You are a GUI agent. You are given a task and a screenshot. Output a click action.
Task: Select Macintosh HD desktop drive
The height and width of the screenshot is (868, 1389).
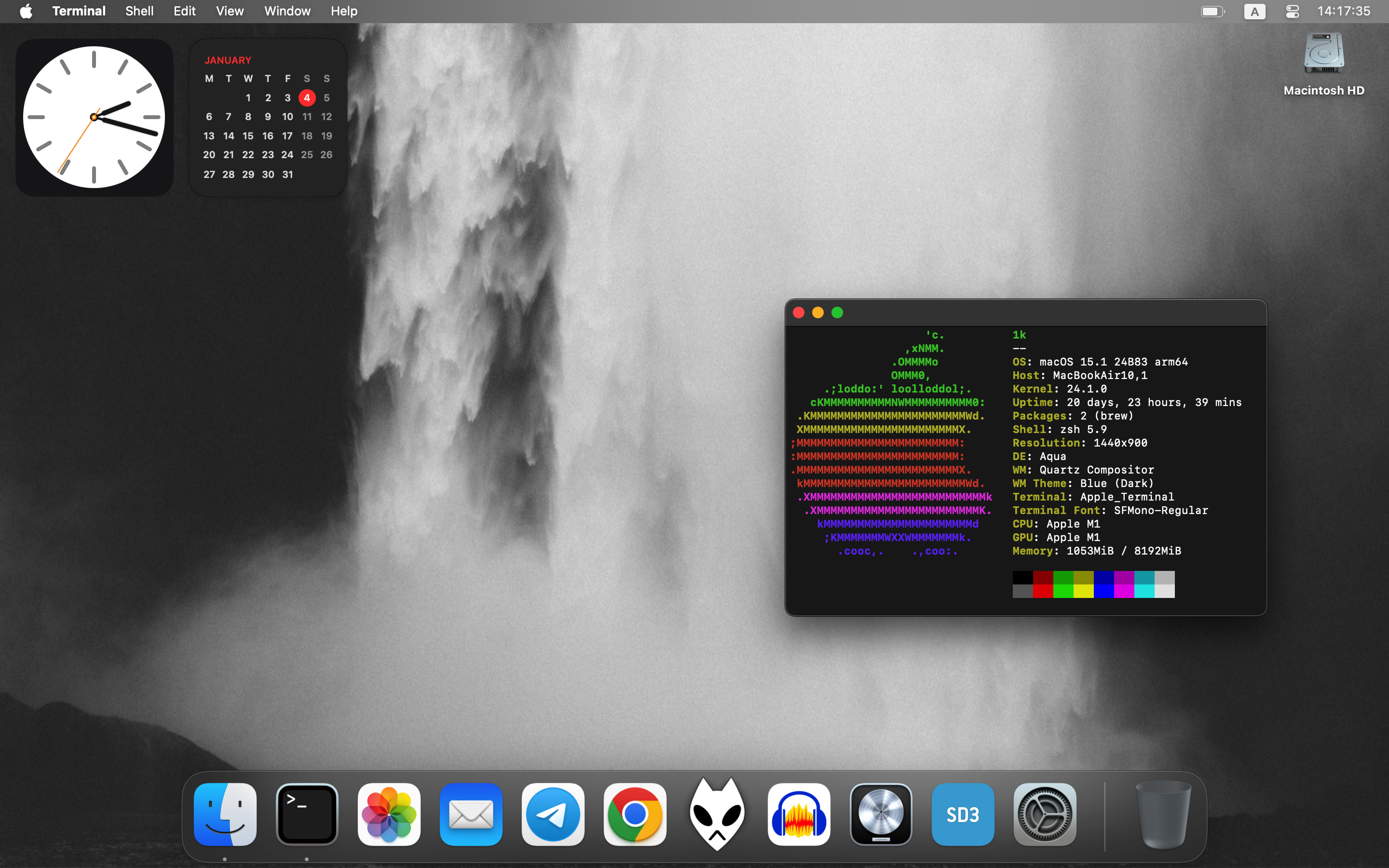tap(1323, 54)
